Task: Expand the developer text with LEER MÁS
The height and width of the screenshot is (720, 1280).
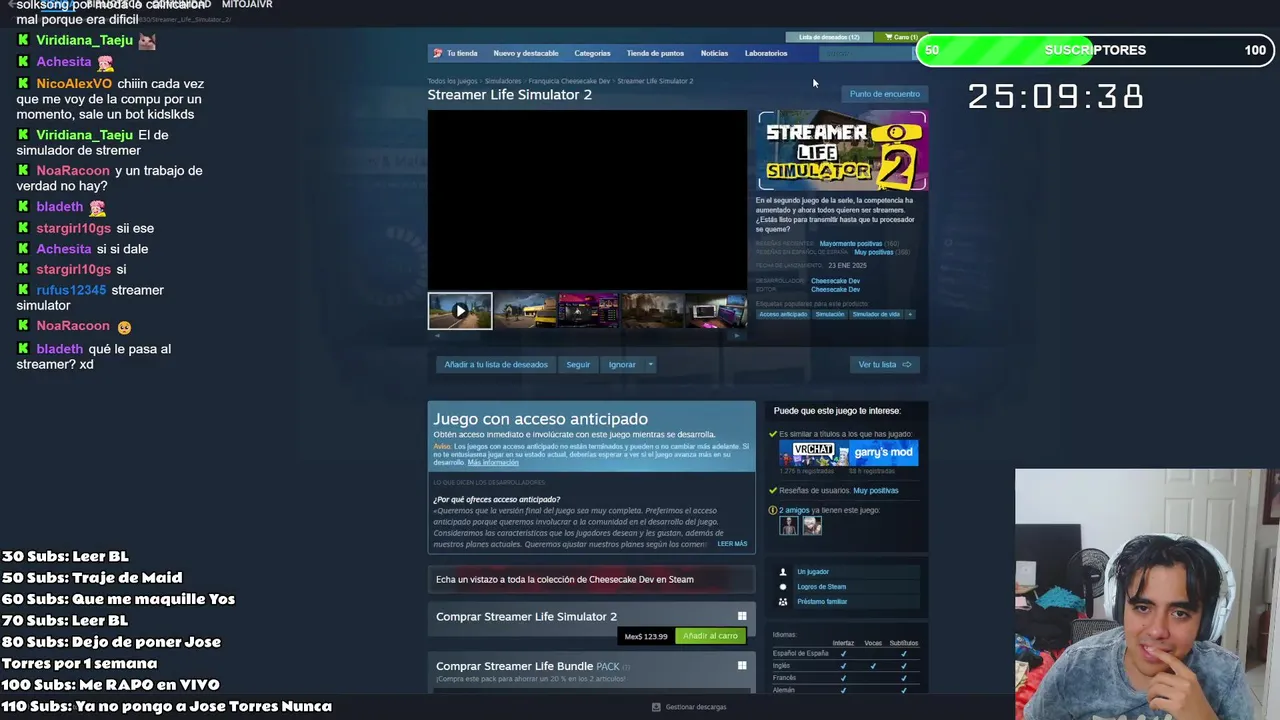Action: (x=732, y=544)
